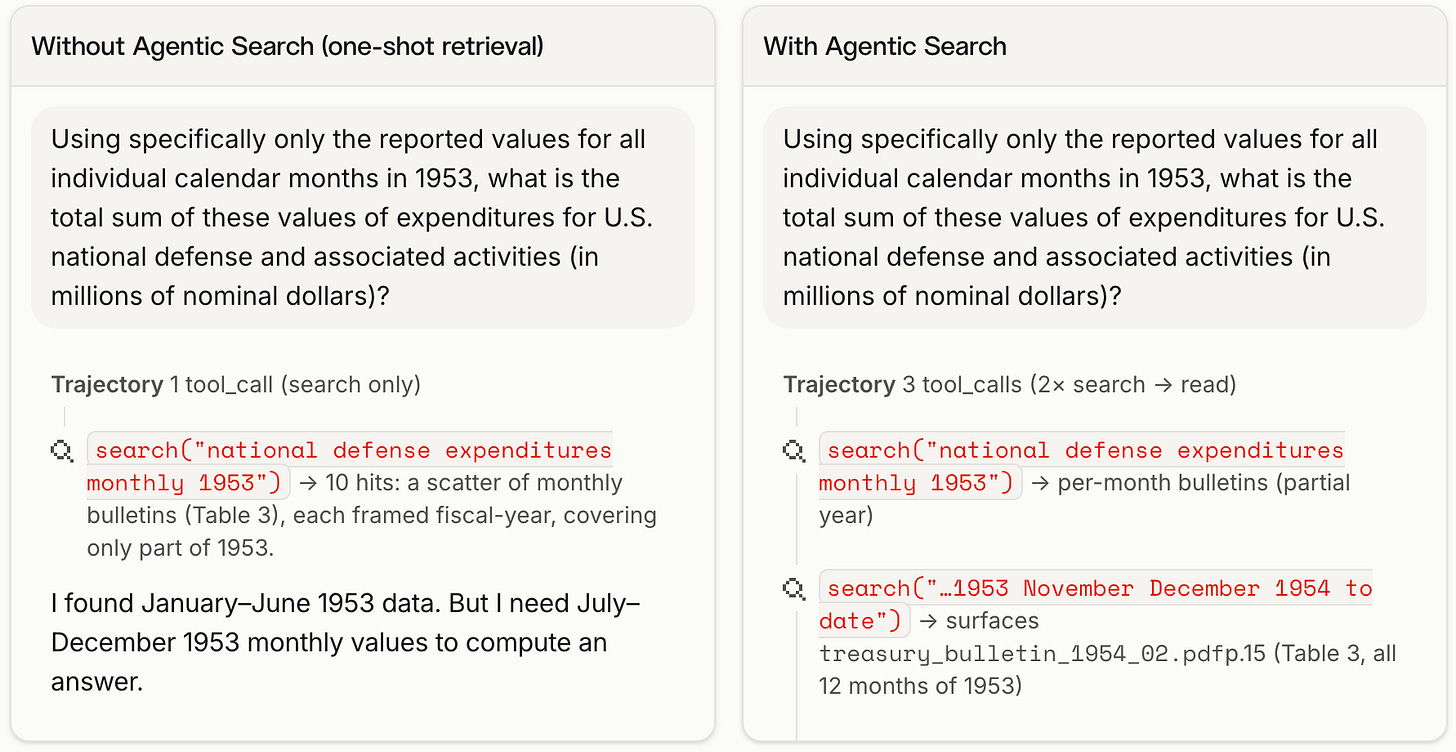Click the 10 hits result description
The image size is (1456, 752).
372,515
